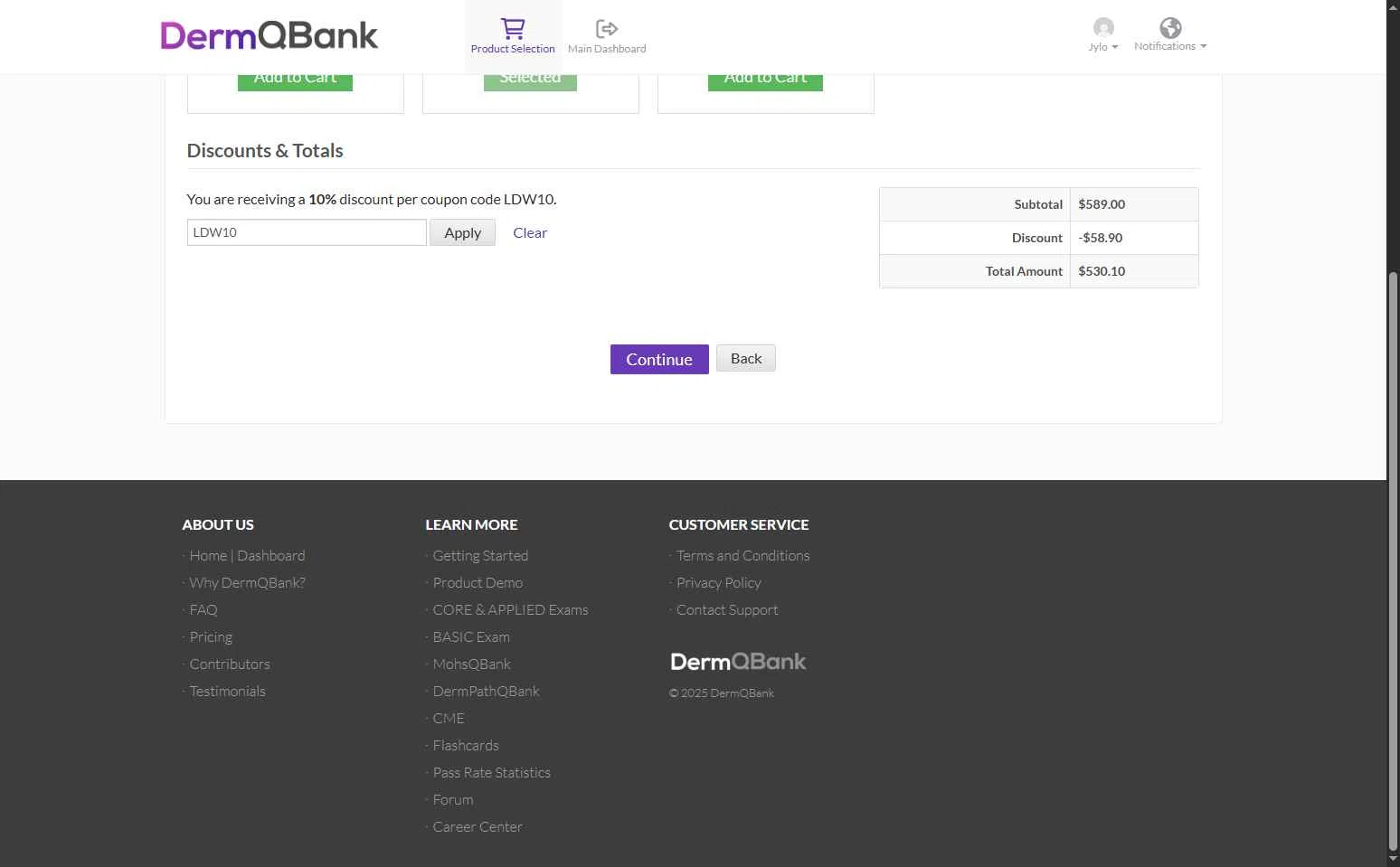Click the Notifications globe icon
Image resolution: width=1400 pixels, height=867 pixels.
[x=1170, y=27]
